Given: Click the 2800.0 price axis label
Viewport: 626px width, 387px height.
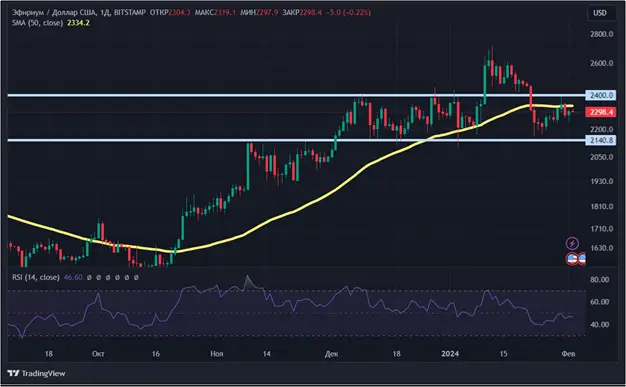Looking at the screenshot, I should 602,34.
